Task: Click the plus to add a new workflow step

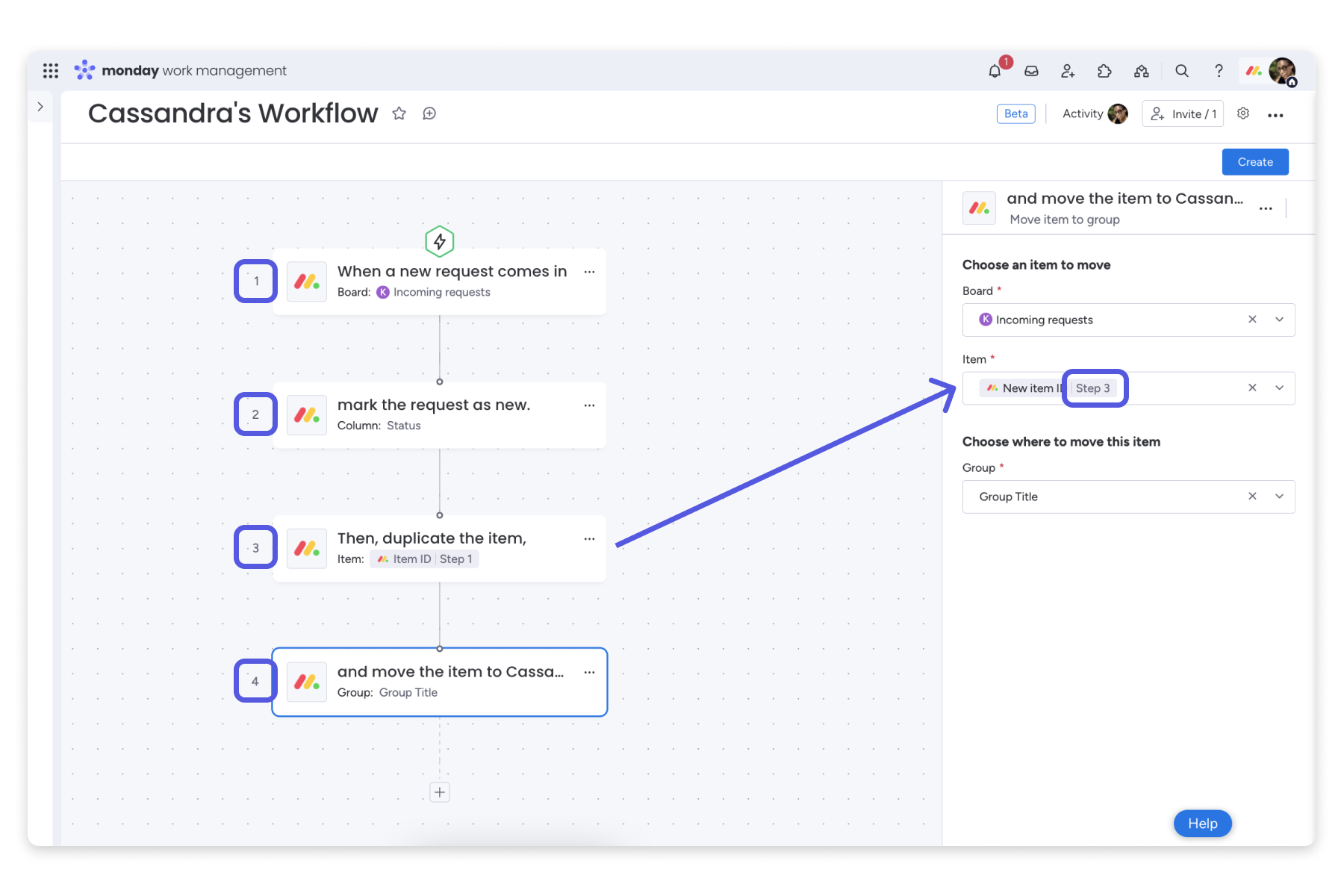Action: (x=439, y=792)
